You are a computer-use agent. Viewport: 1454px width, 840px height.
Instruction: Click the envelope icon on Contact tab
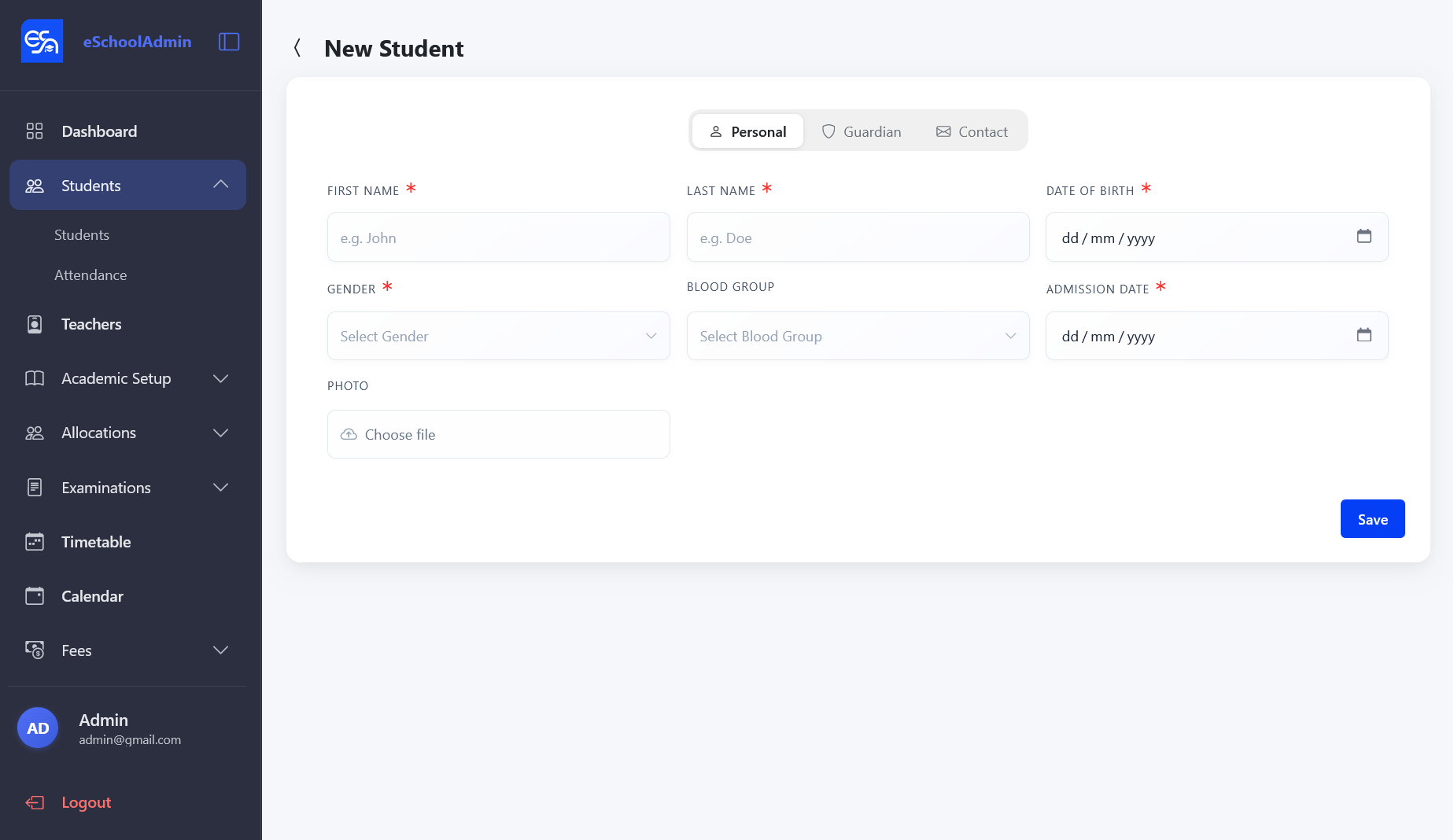943,131
